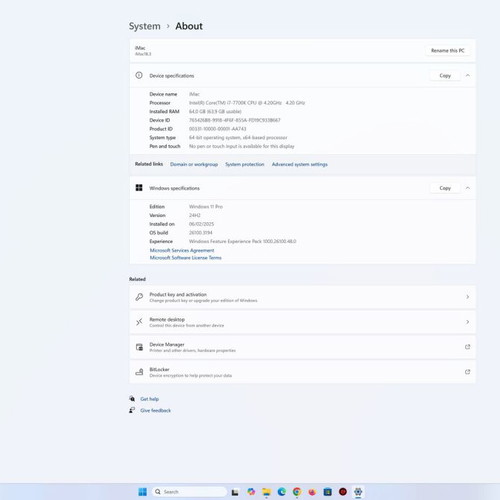Open File Explorer from the taskbar
The width and height of the screenshot is (500, 500).
[x=266, y=492]
